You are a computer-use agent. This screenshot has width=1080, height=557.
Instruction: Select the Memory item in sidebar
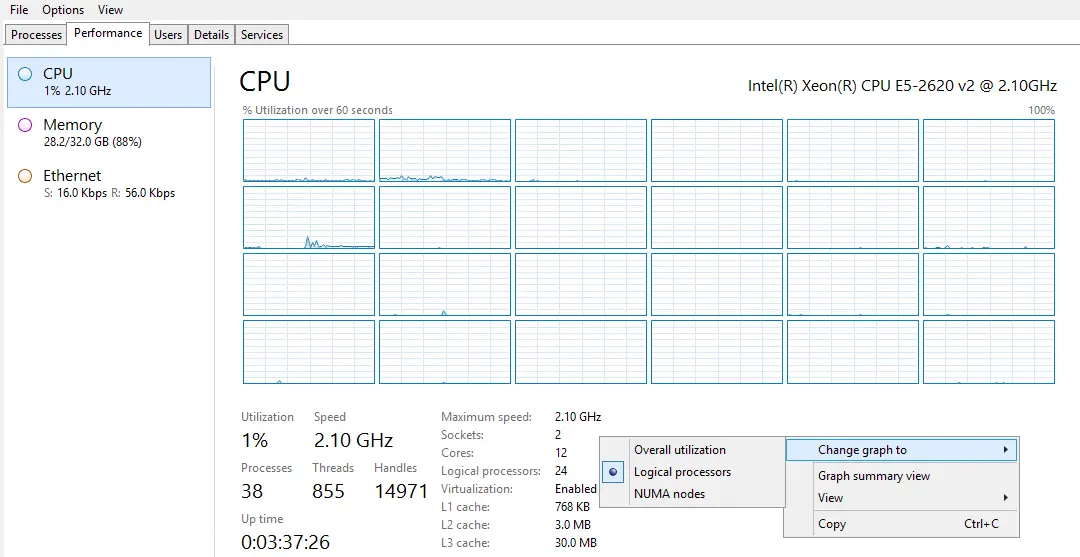click(x=109, y=133)
